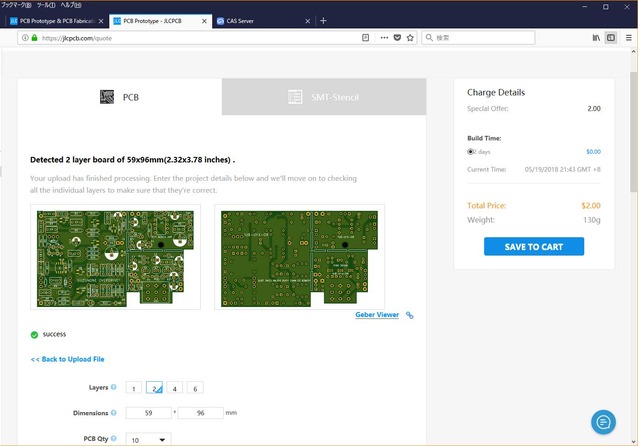Click the Current Time value text
The height and width of the screenshot is (446, 638).
[x=562, y=169]
